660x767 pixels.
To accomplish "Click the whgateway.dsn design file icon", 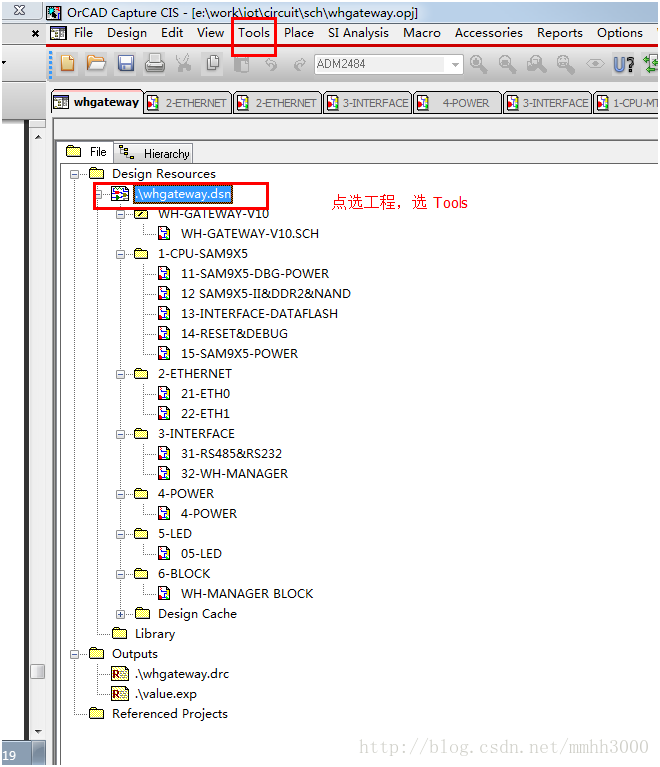I will coord(120,194).
